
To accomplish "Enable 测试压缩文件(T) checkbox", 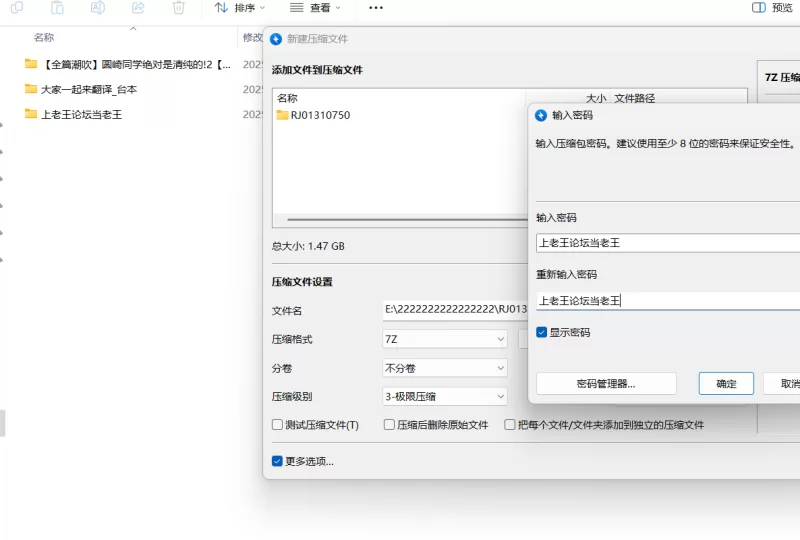I will [x=278, y=425].
